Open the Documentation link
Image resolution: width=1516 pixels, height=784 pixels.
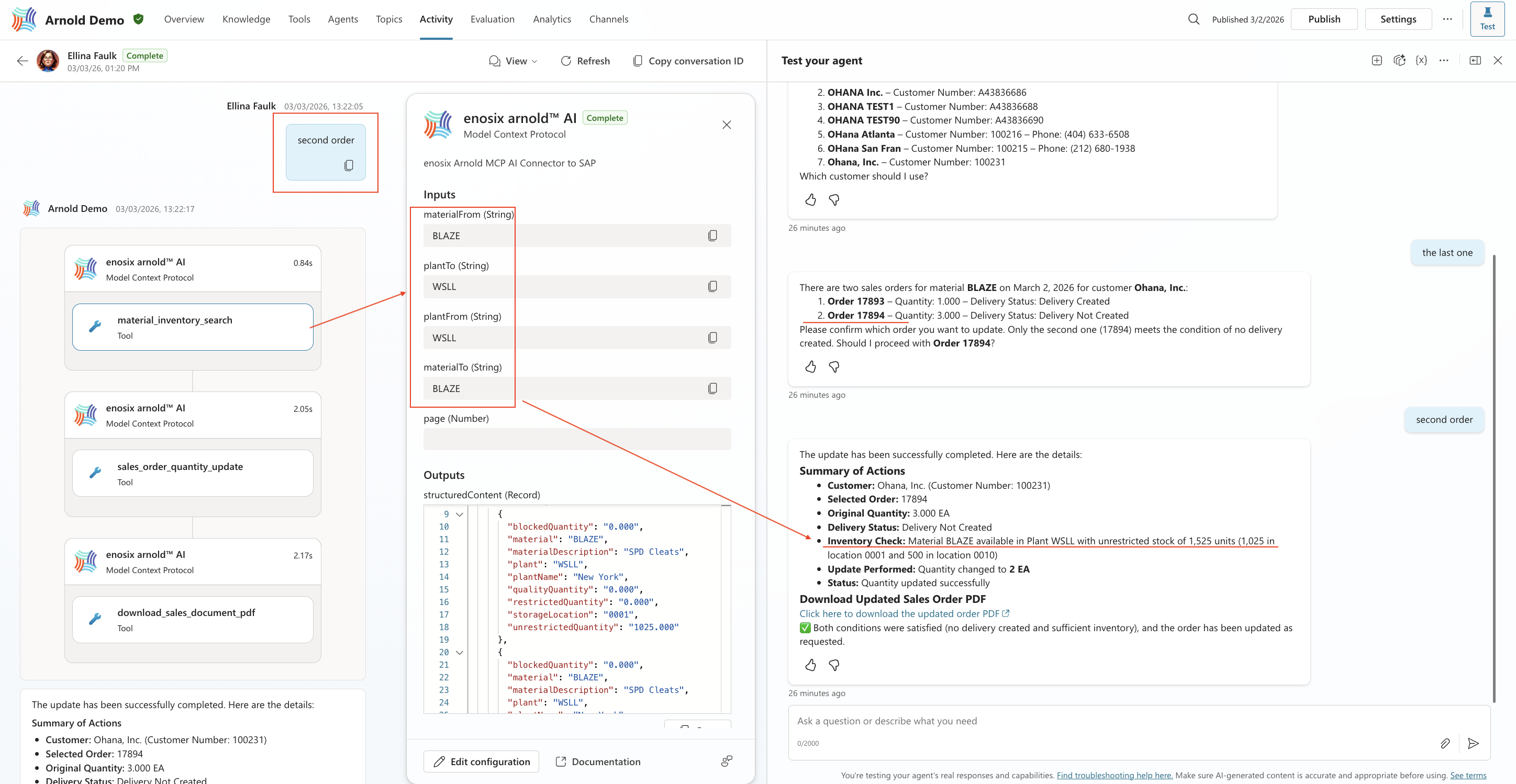(598, 761)
